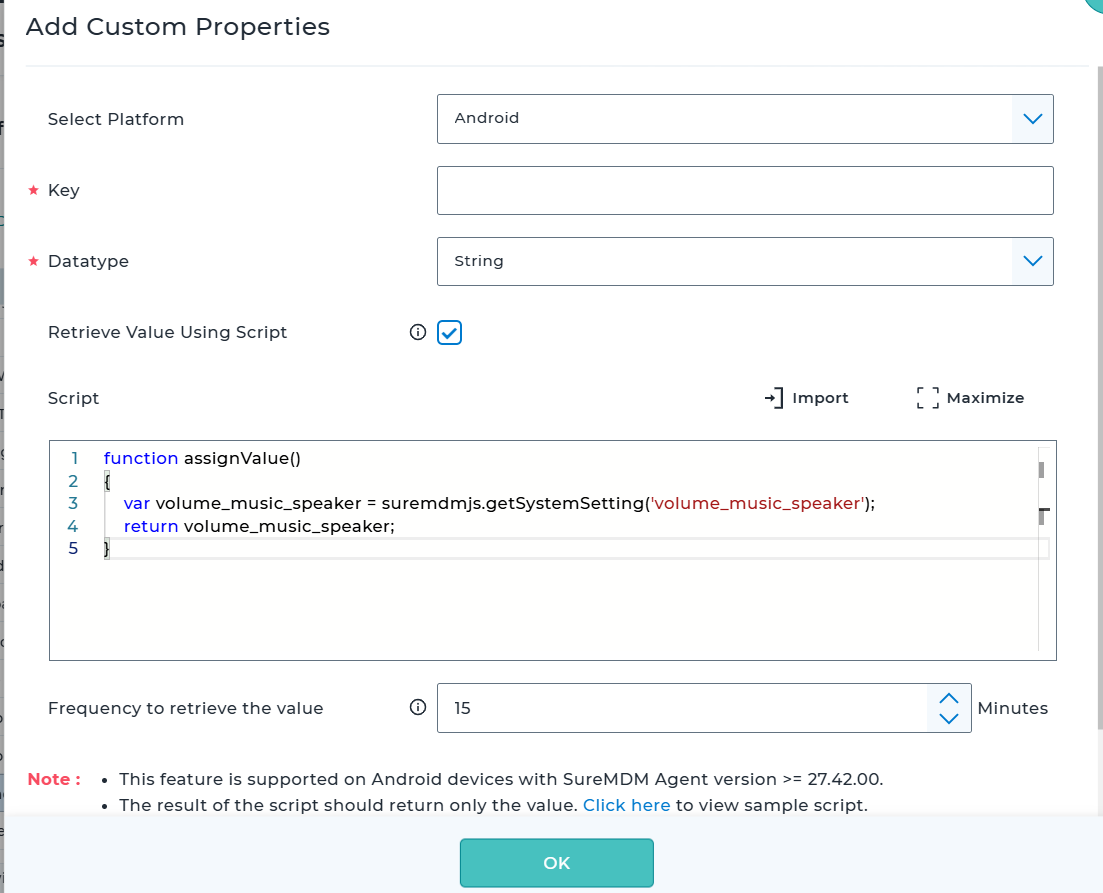Increase frequency with the up arrow
This screenshot has width=1103, height=893.
point(949,698)
